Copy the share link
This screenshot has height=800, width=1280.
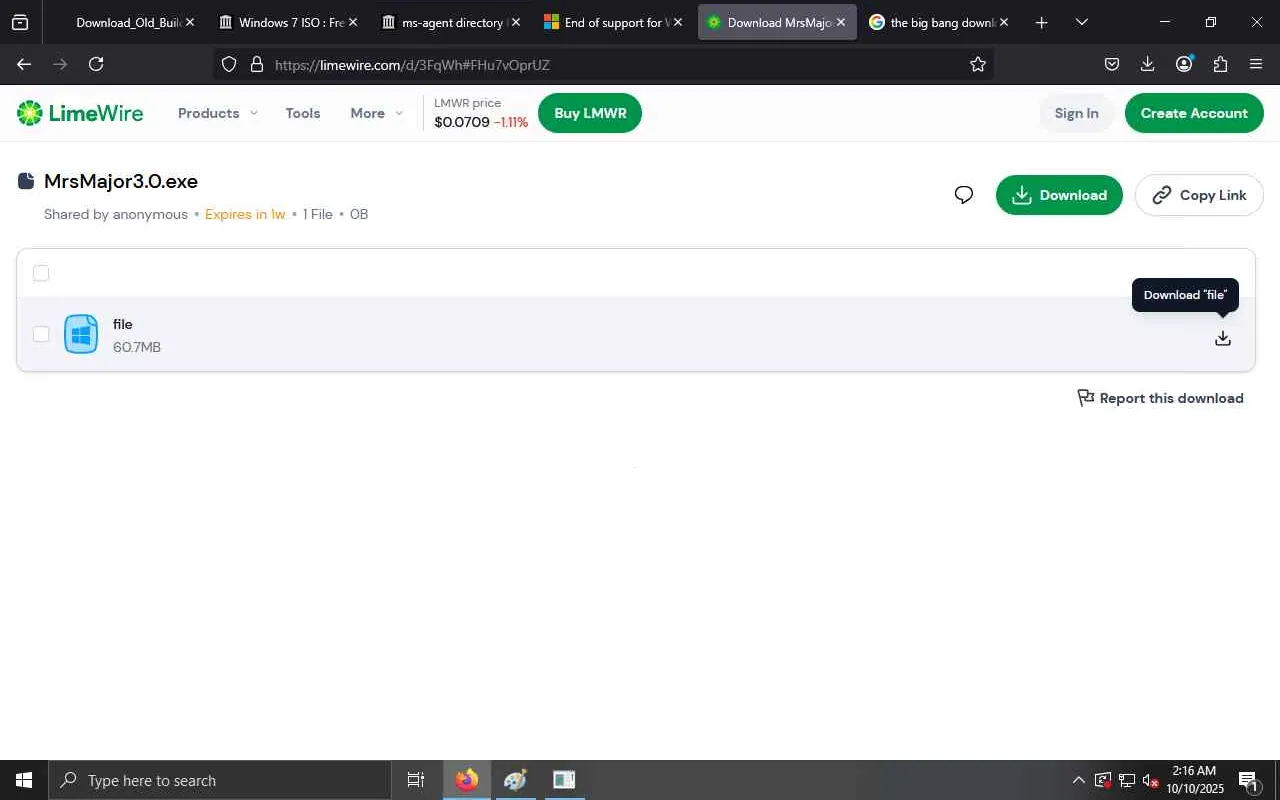[1199, 195]
